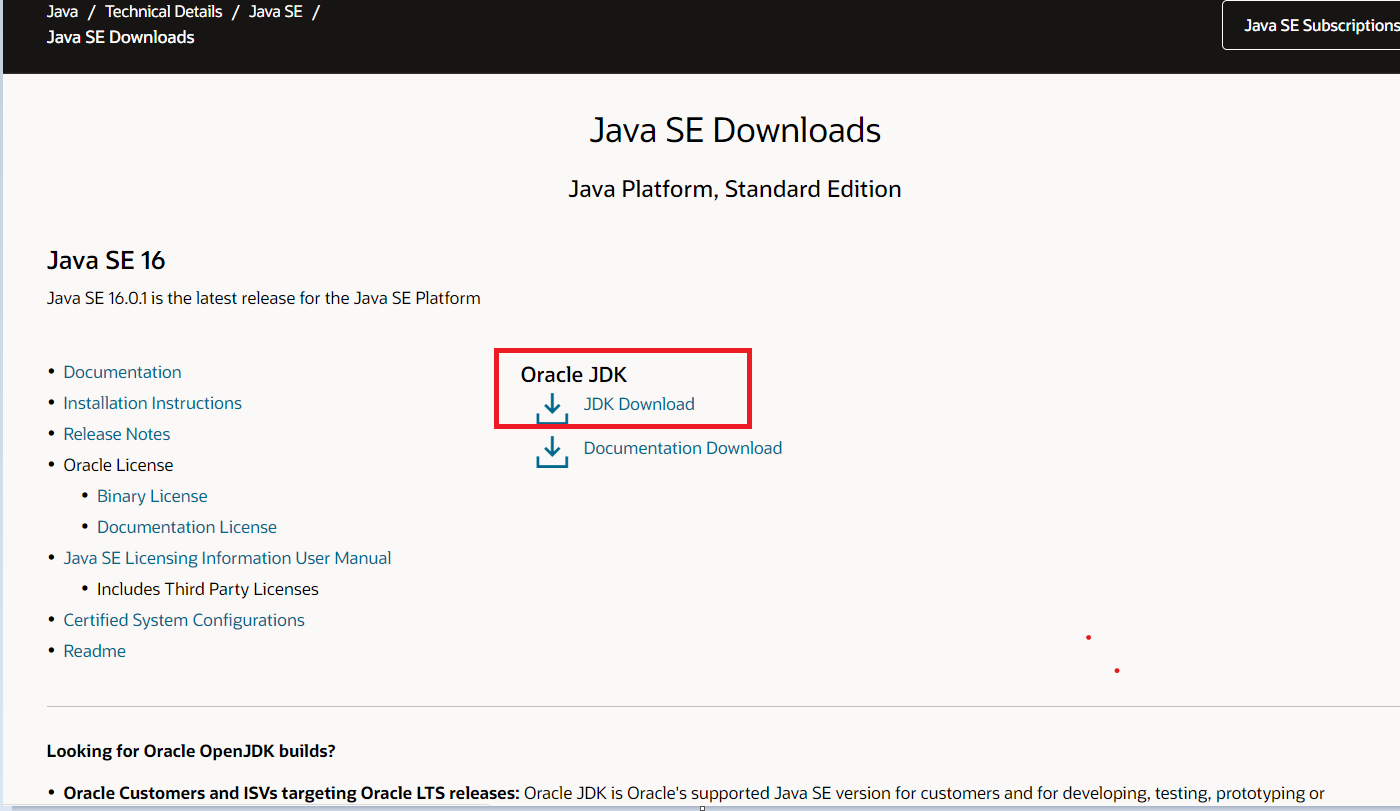
Task: Select Java SE Downloads breadcrumb item
Action: pos(120,37)
